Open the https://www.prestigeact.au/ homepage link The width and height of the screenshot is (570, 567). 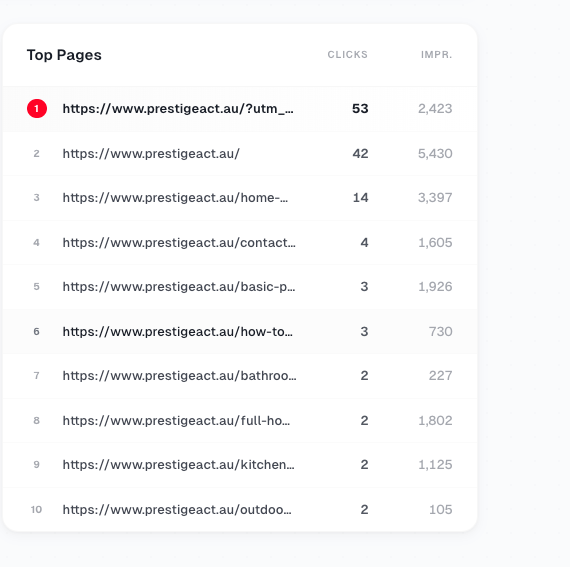tap(151, 153)
